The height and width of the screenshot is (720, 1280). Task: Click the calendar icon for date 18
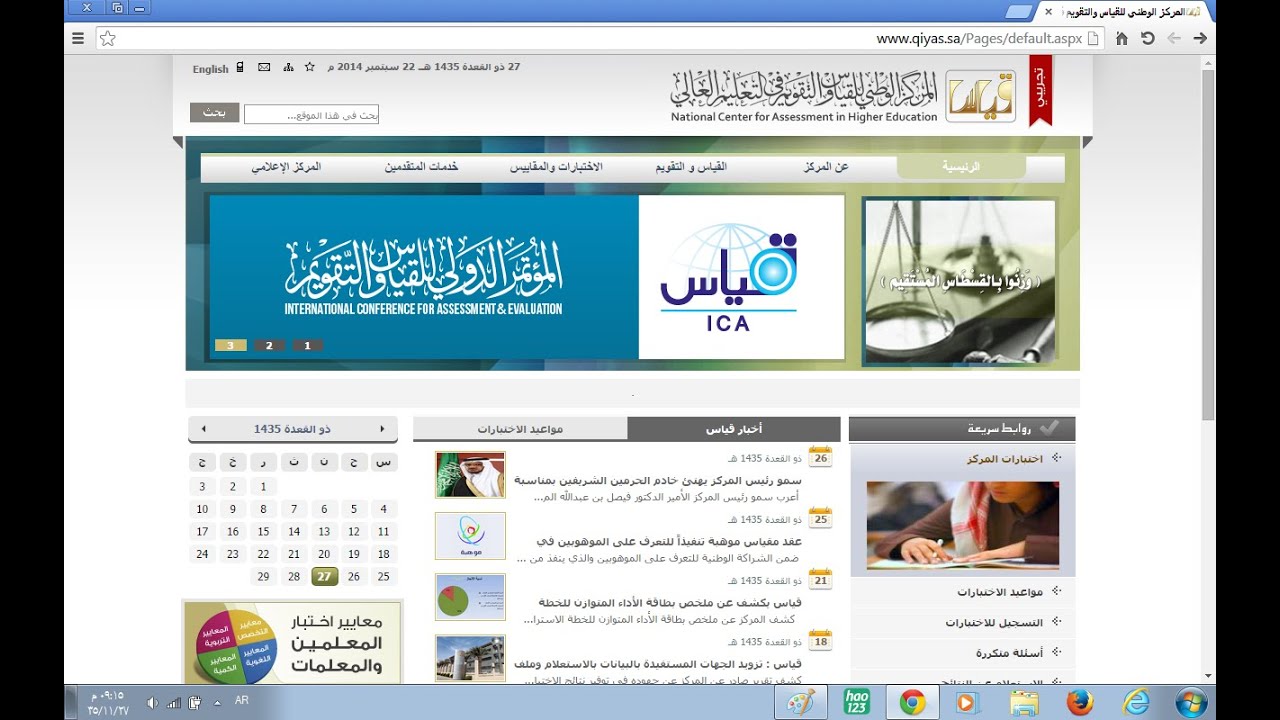(x=820, y=640)
